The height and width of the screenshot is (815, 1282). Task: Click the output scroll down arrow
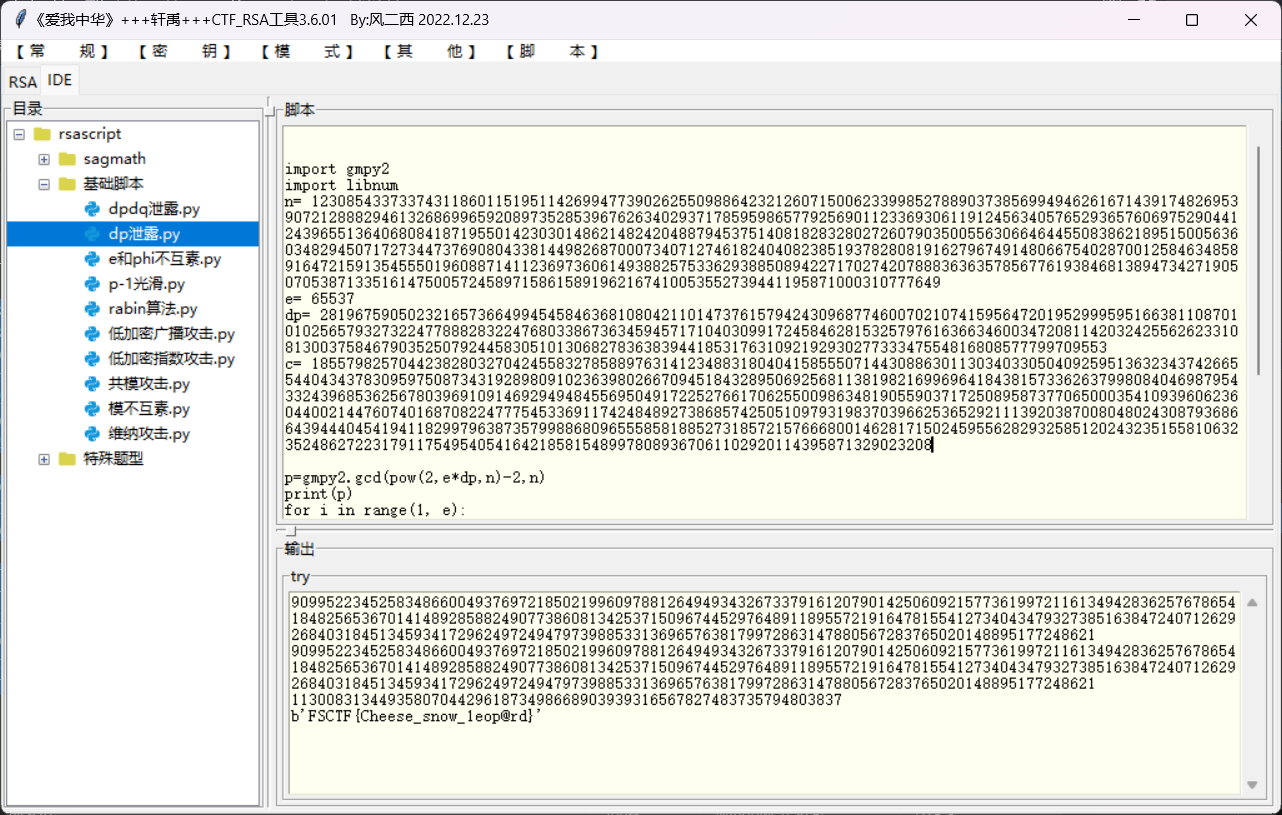(x=1251, y=786)
